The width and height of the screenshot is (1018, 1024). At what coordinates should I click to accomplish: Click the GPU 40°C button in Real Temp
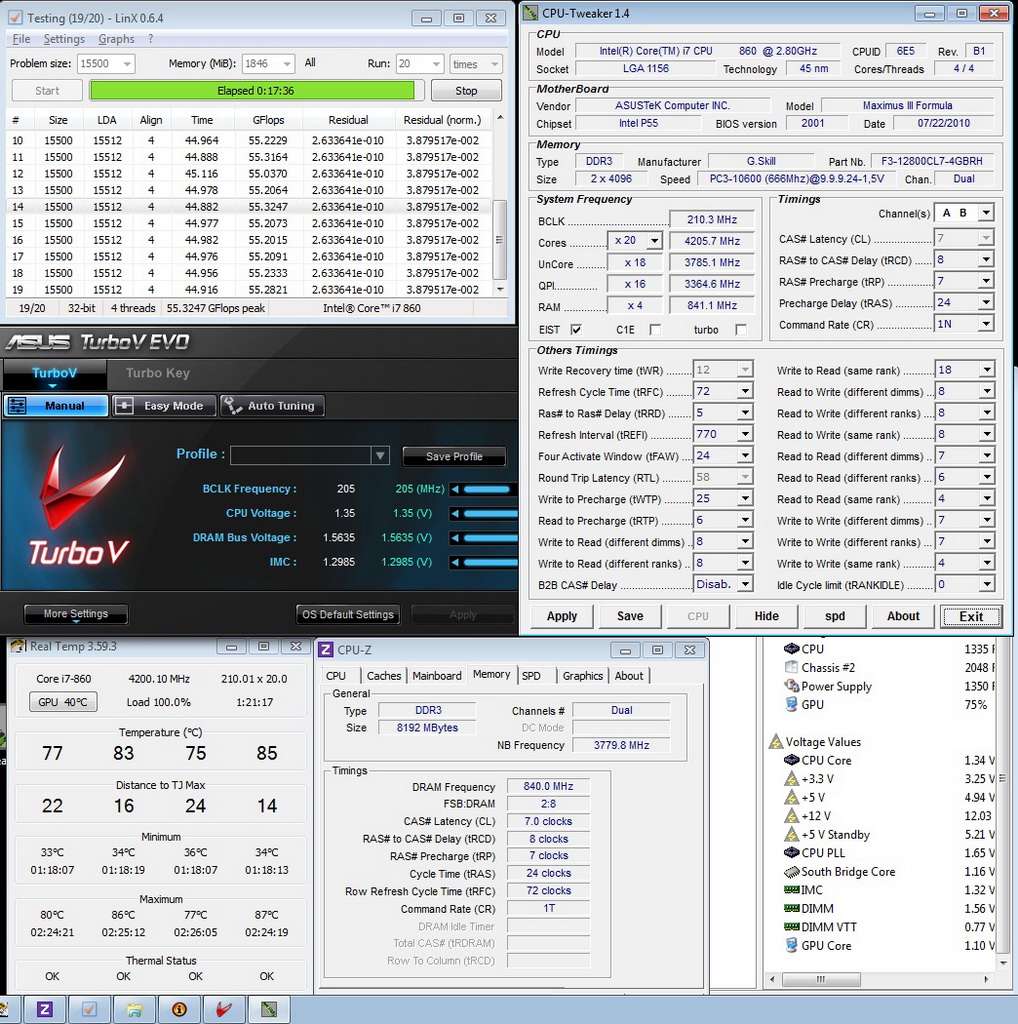point(63,702)
